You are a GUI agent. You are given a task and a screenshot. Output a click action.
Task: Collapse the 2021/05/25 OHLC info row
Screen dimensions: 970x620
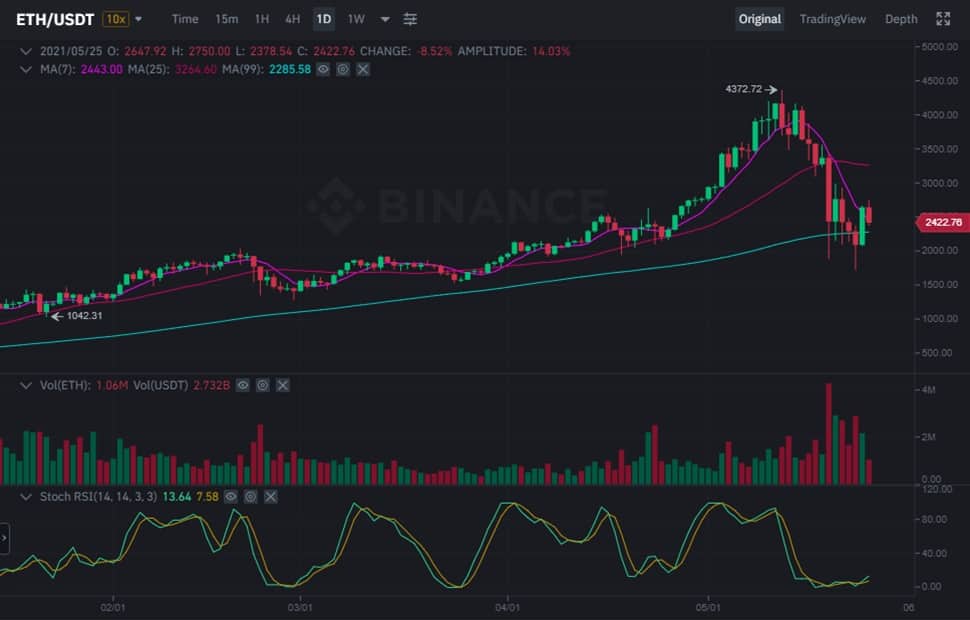pos(25,51)
